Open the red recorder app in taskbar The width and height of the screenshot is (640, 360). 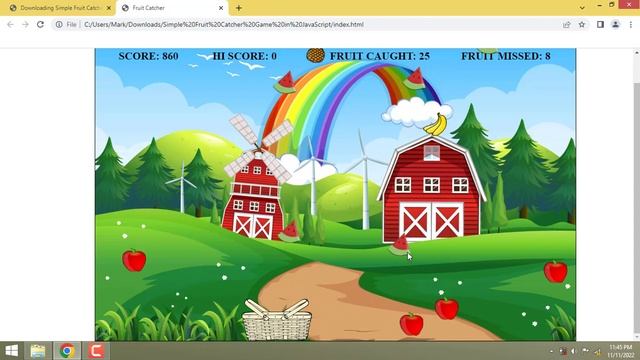[96, 351]
